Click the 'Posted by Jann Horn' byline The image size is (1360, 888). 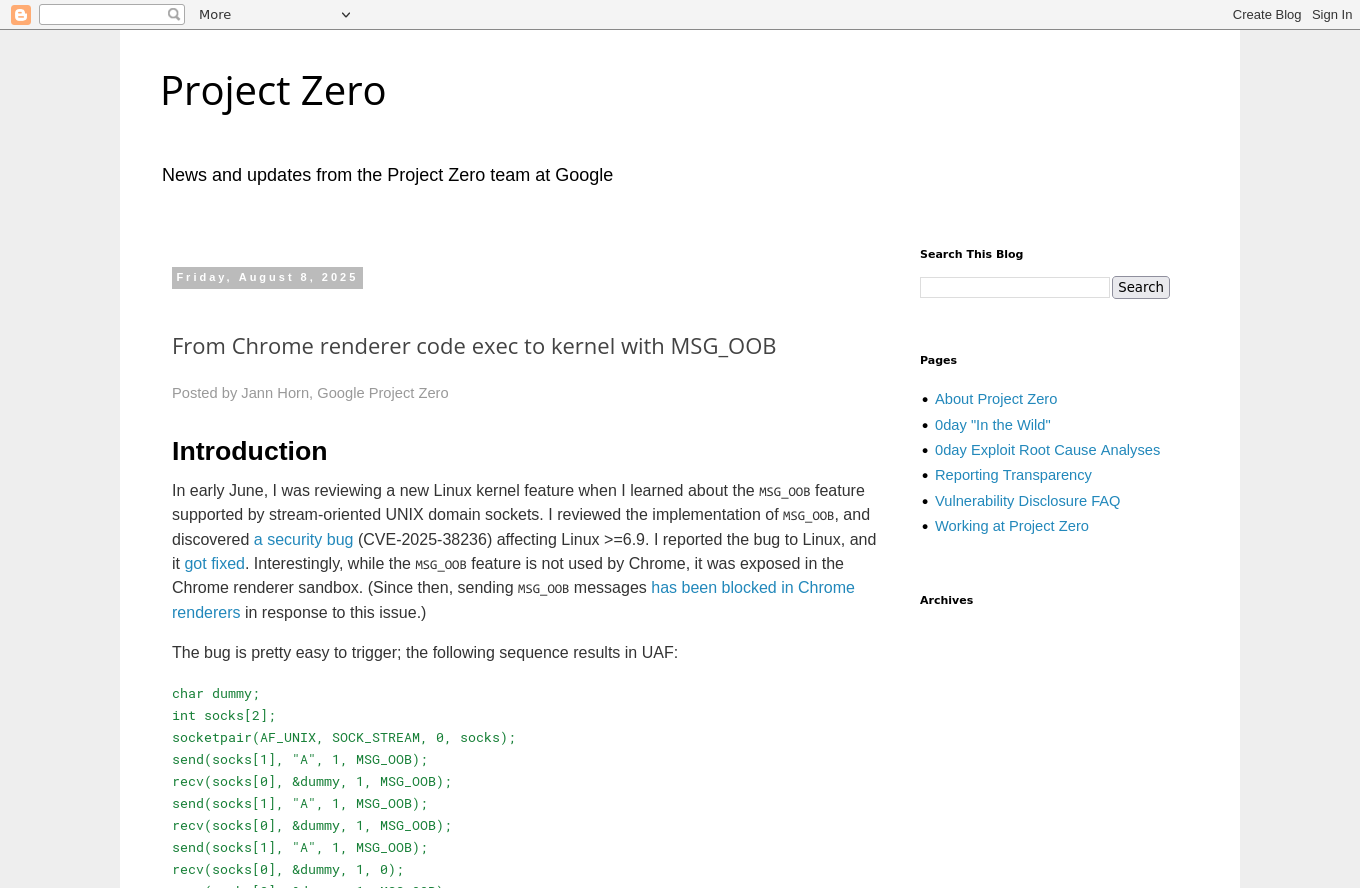tap(310, 393)
